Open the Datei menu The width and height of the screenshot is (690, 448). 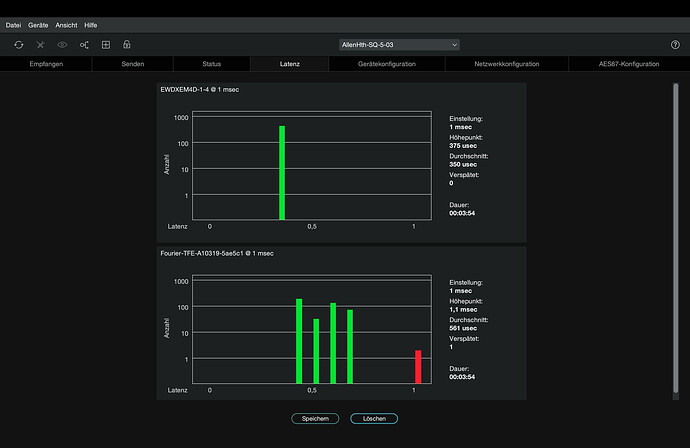click(13, 25)
